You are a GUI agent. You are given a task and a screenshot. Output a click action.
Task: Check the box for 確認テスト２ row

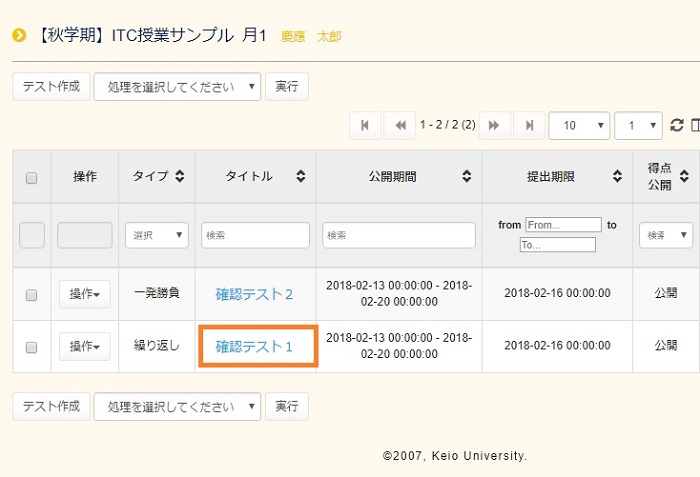point(31,295)
